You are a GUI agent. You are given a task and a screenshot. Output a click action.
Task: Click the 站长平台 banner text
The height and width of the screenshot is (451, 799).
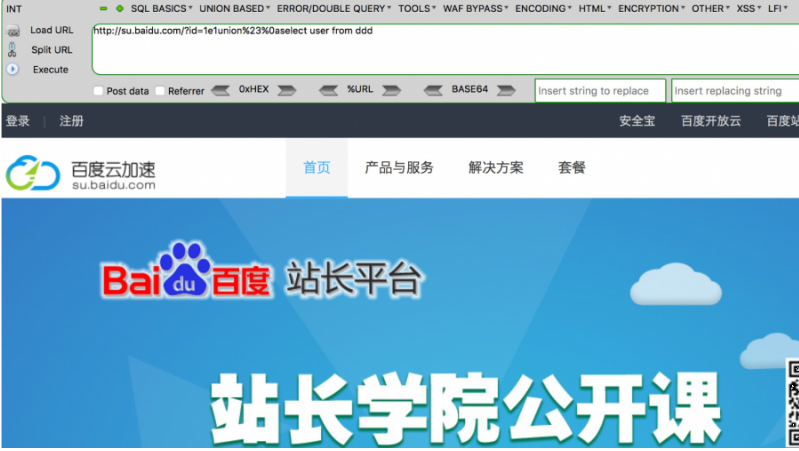(355, 278)
